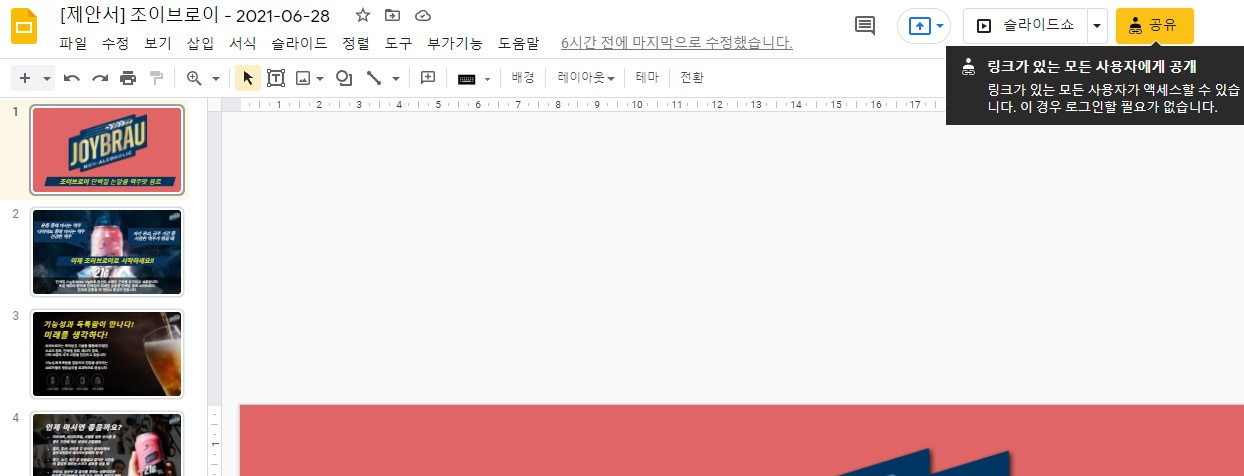Select the line tool
This screenshot has width=1244, height=476.
click(374, 77)
